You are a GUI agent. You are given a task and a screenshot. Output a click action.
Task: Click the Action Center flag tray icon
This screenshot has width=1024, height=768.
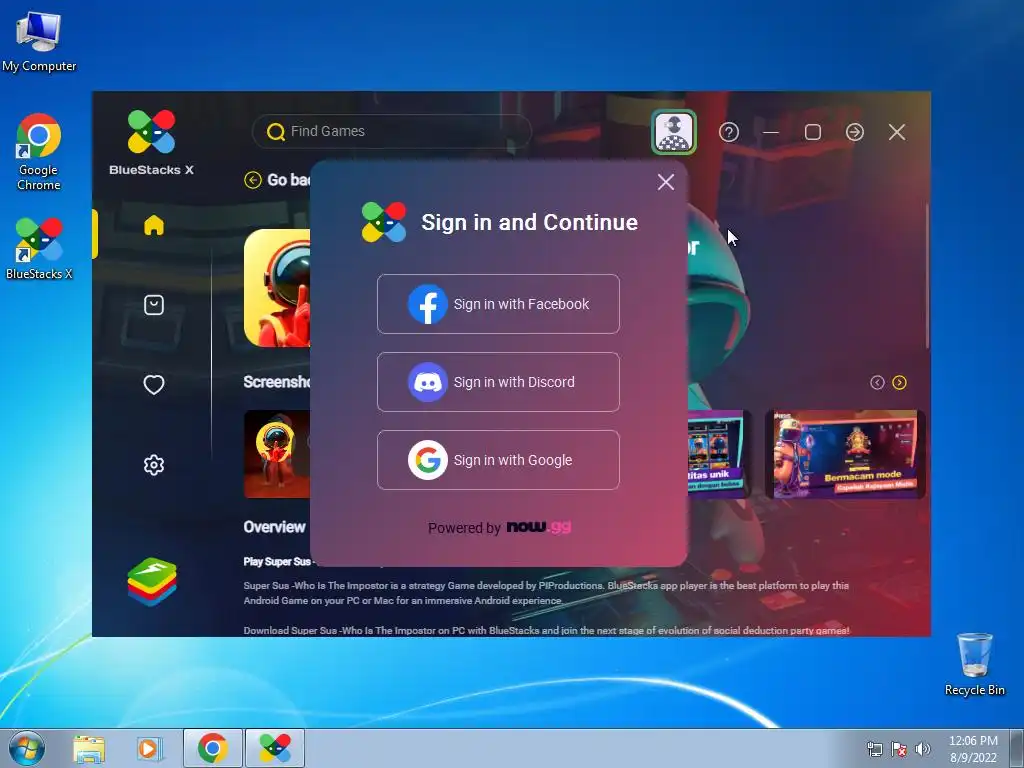pos(899,749)
